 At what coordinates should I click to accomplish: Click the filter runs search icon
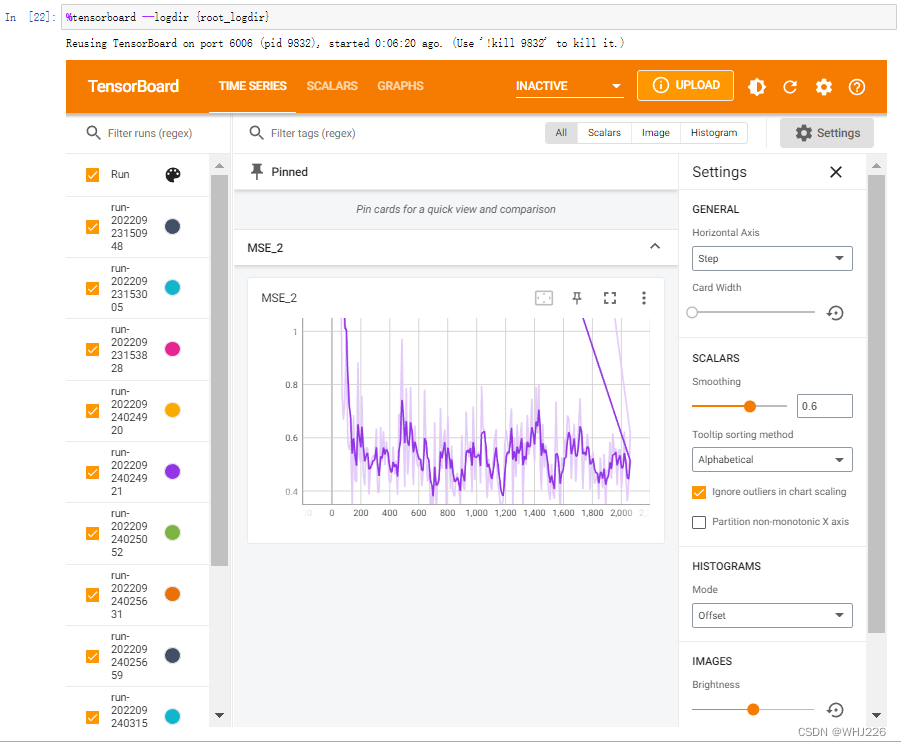click(93, 133)
